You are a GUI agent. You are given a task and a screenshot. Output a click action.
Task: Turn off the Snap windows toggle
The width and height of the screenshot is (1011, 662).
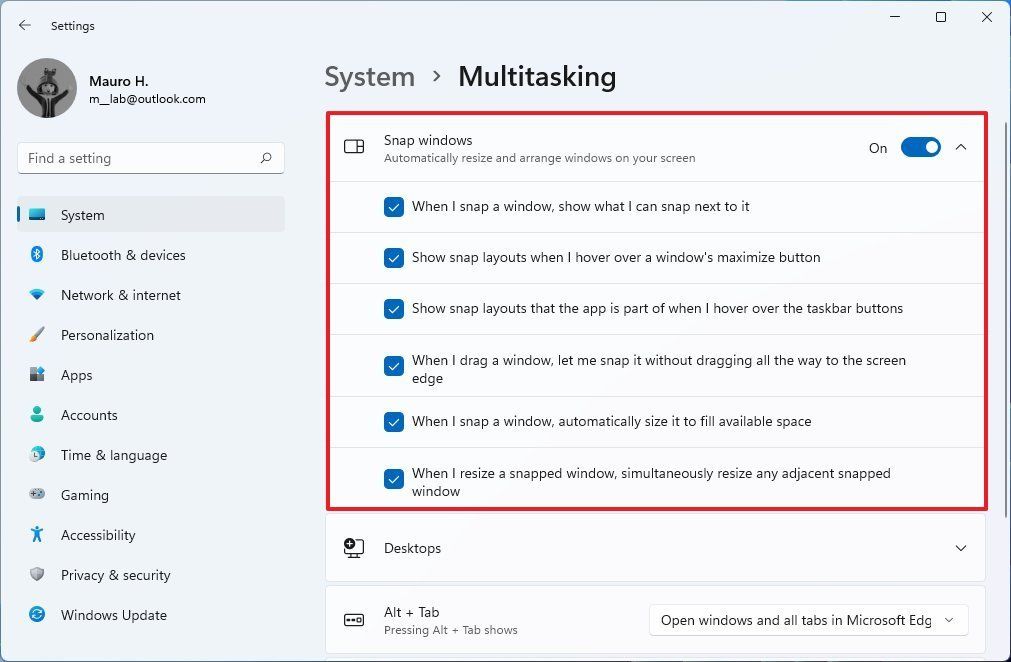(920, 147)
